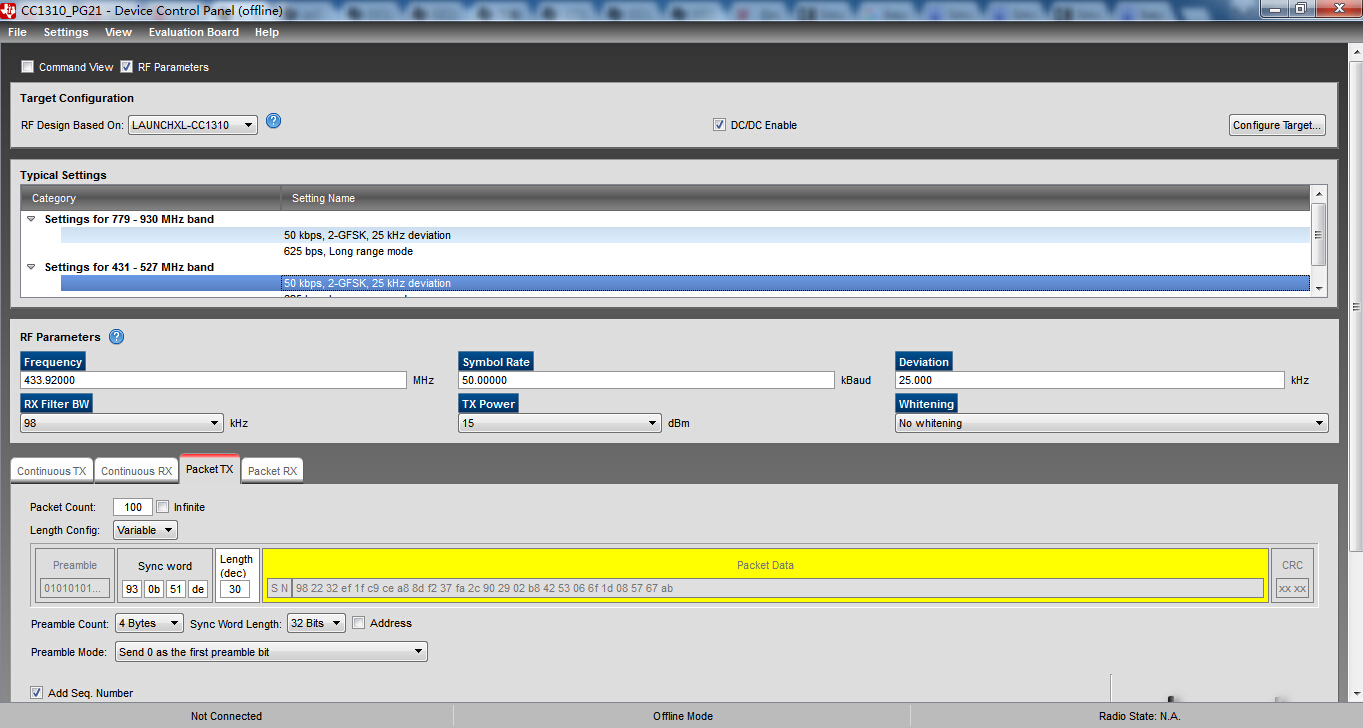Image resolution: width=1363 pixels, height=728 pixels.
Task: Open the File menu
Action: (17, 32)
